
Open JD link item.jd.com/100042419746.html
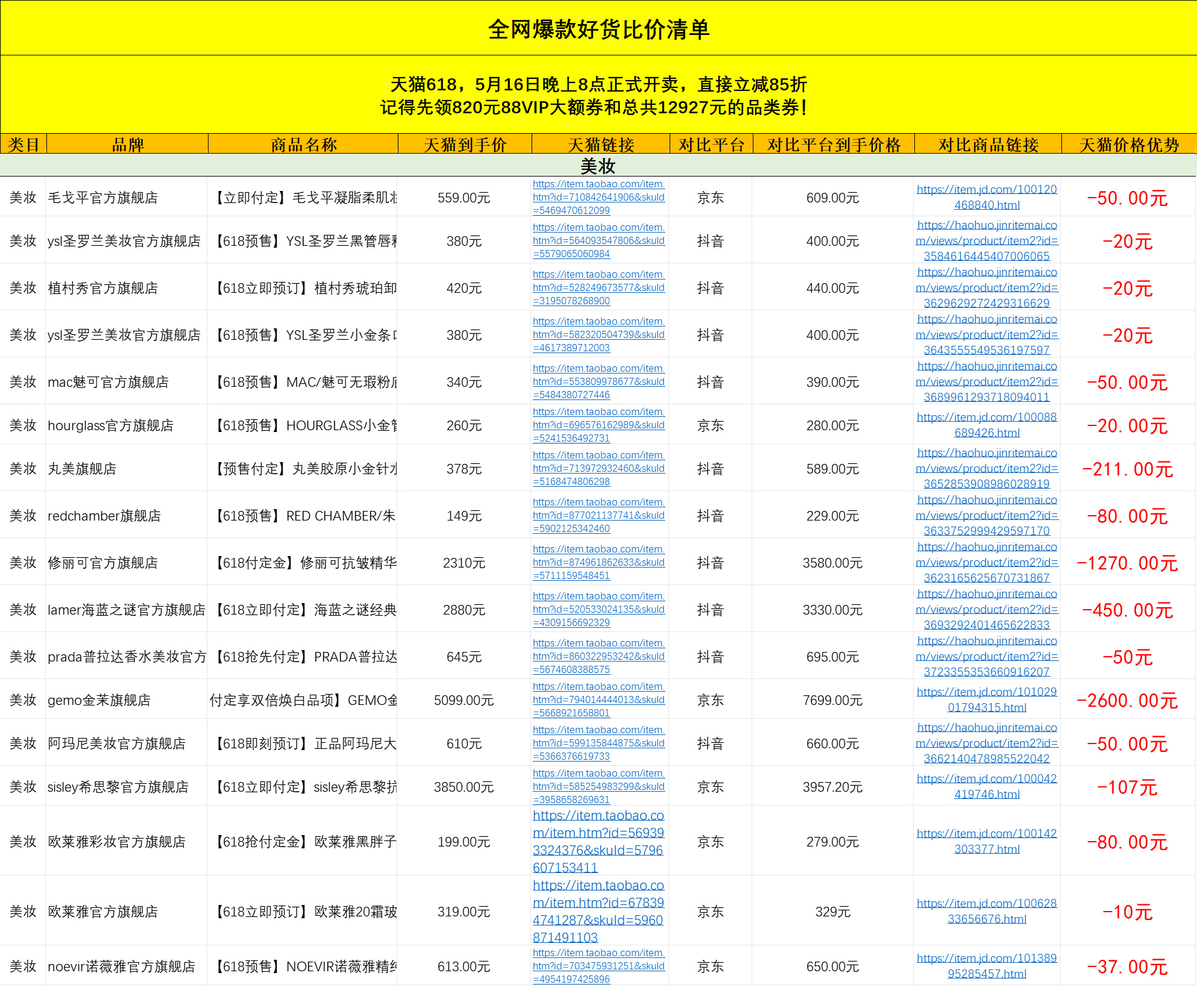point(987,786)
